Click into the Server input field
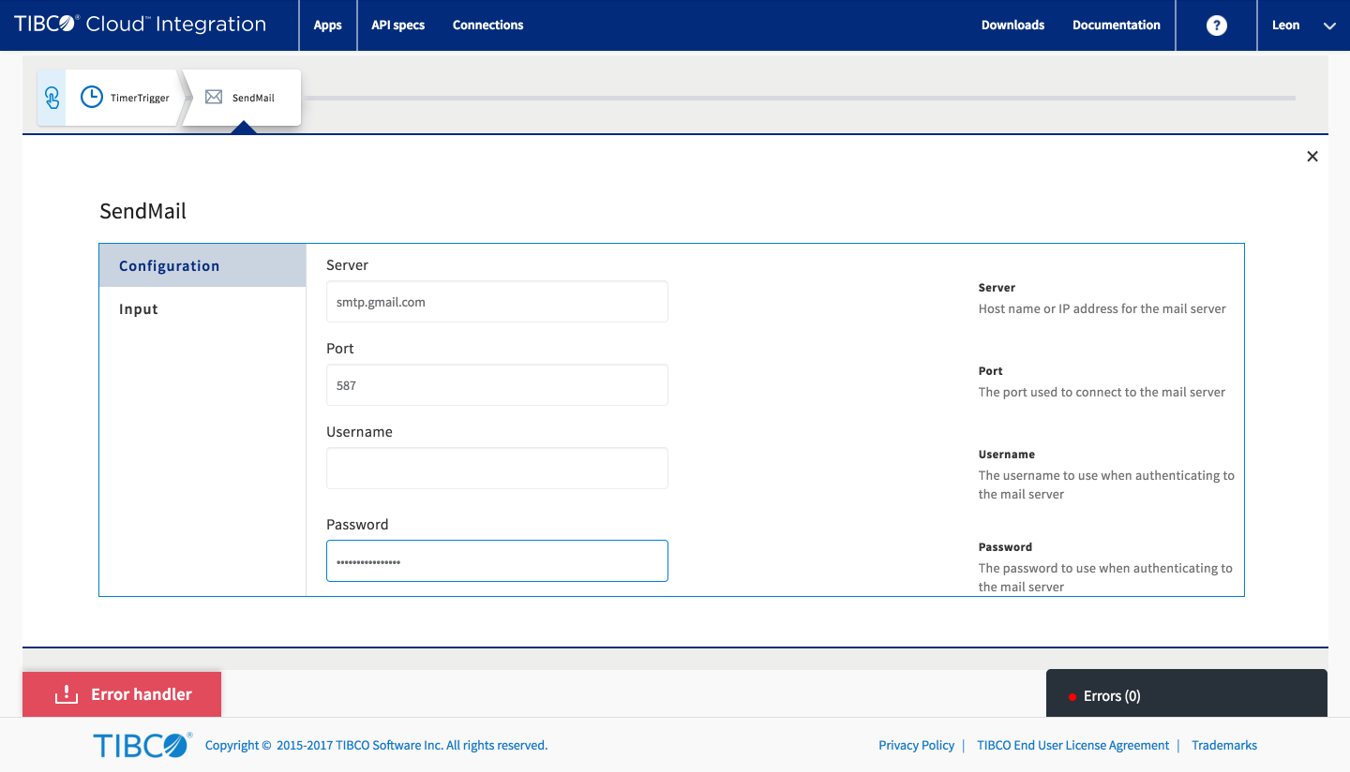1350x772 pixels. point(497,302)
